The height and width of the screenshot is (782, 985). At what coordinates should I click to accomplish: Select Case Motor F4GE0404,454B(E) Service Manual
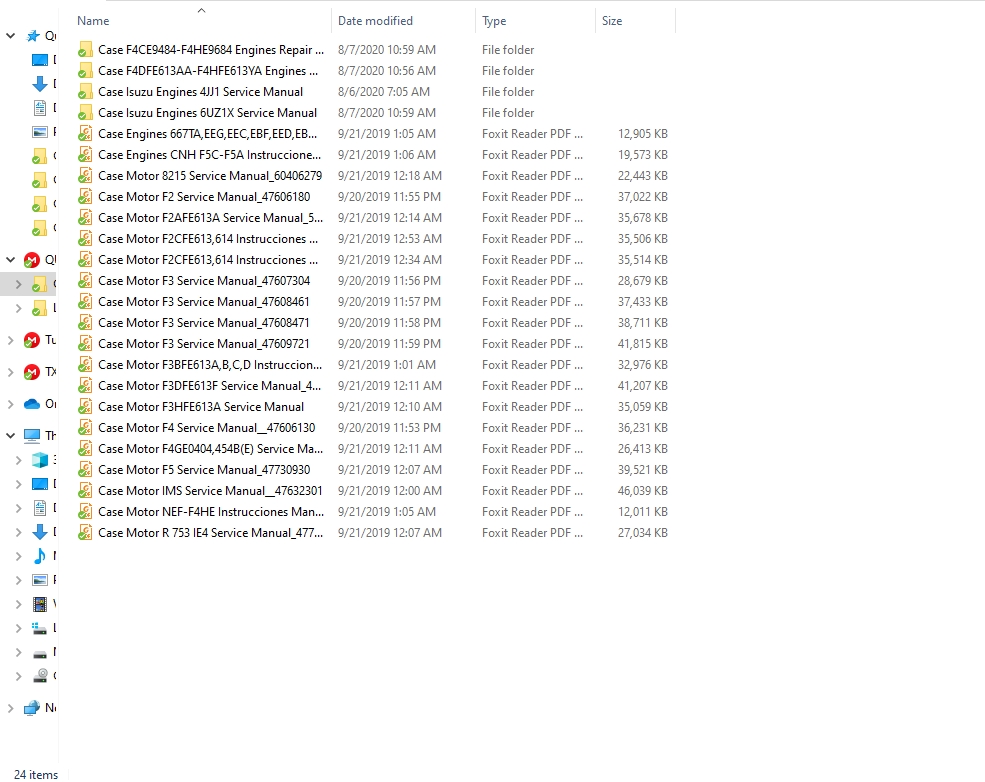pos(210,449)
